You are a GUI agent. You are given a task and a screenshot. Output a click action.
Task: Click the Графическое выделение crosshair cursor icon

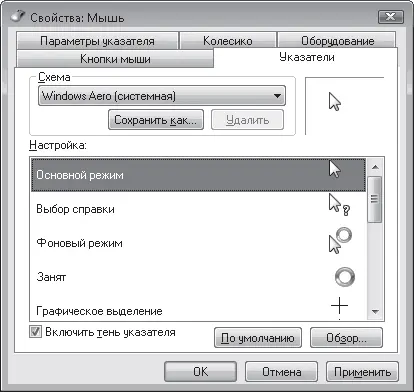339,306
